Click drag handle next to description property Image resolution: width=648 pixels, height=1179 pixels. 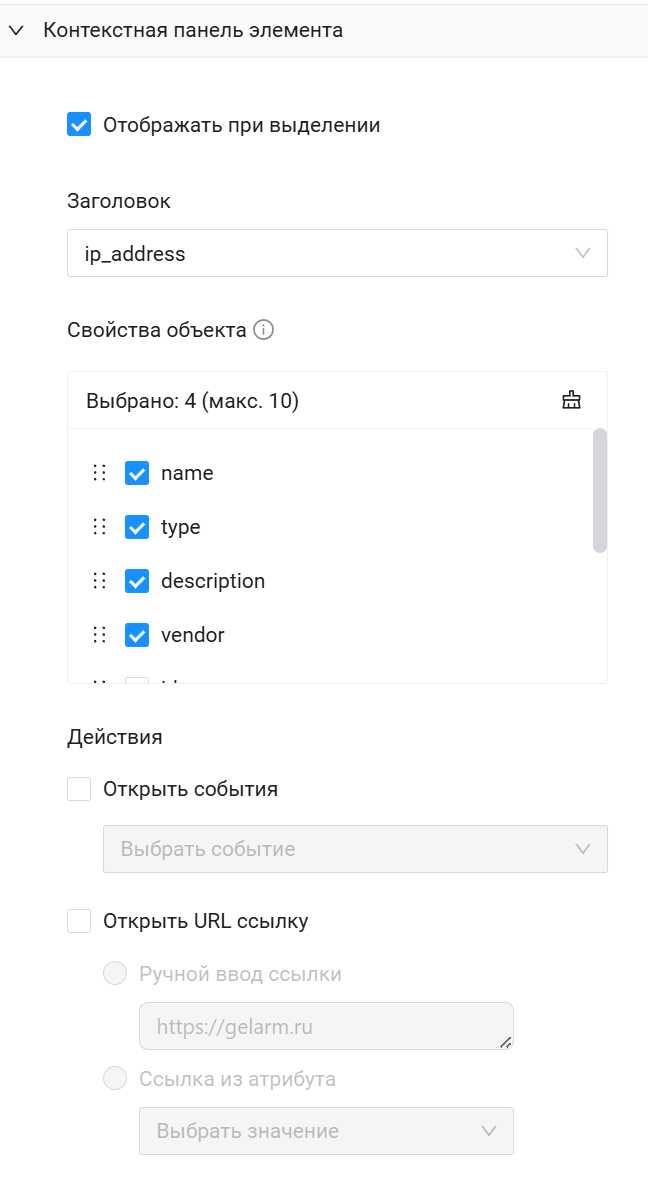99,581
